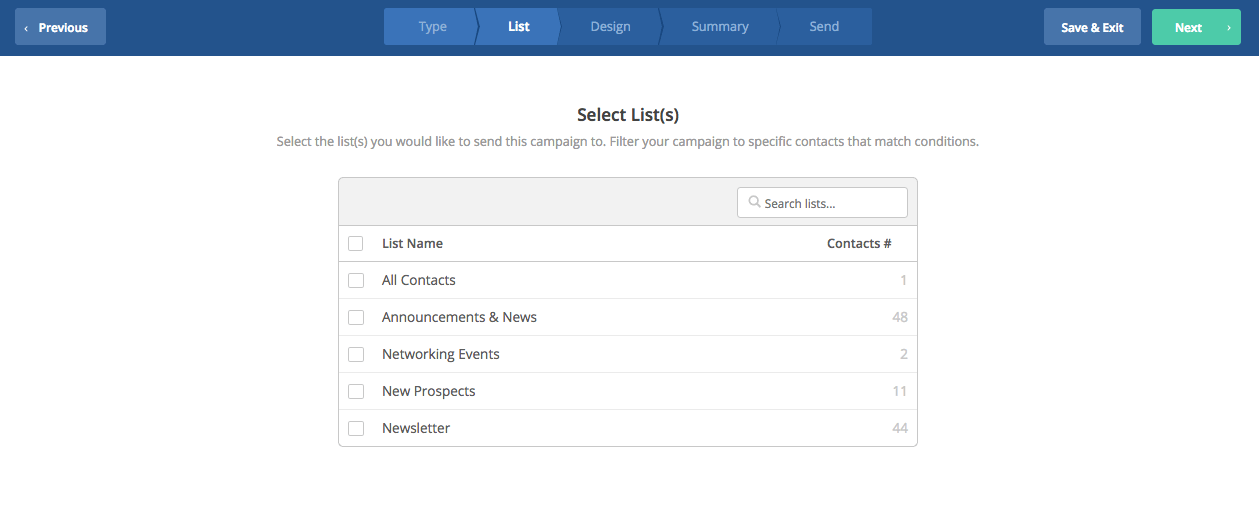Go to the Type step
The width and height of the screenshot is (1259, 522).
tap(430, 27)
